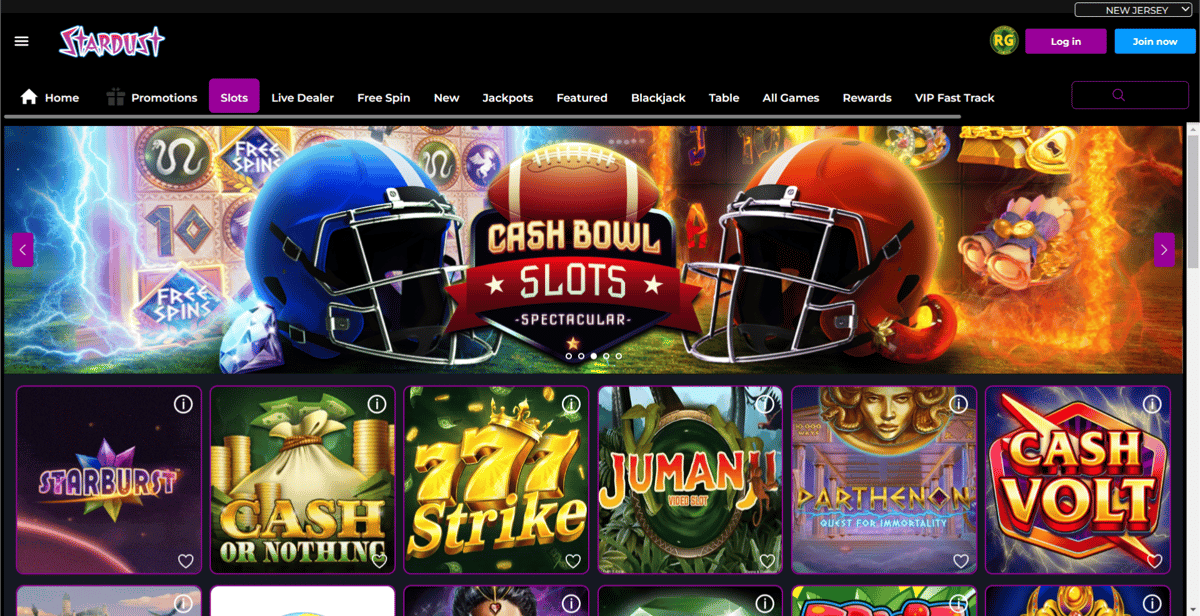Switch to the Live Dealer tab
This screenshot has height=616, width=1200.
tap(302, 97)
